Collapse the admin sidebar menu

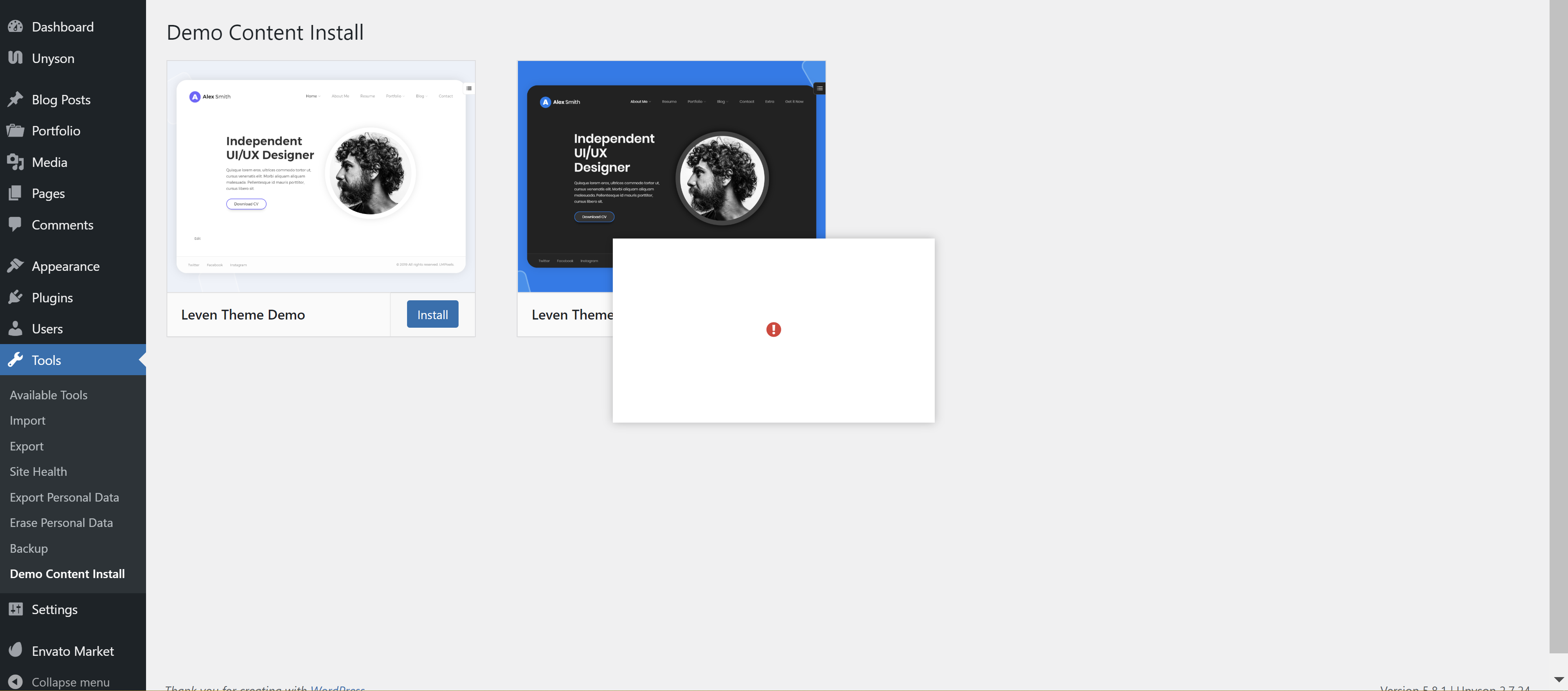pos(16,682)
